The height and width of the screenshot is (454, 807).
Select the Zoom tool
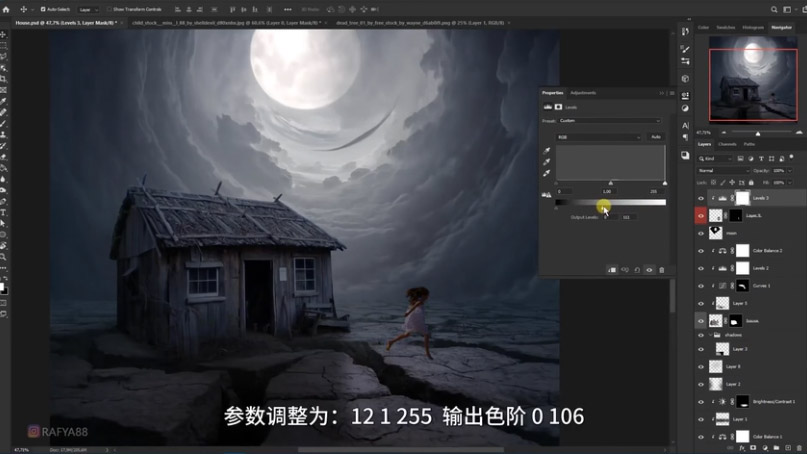(4, 257)
